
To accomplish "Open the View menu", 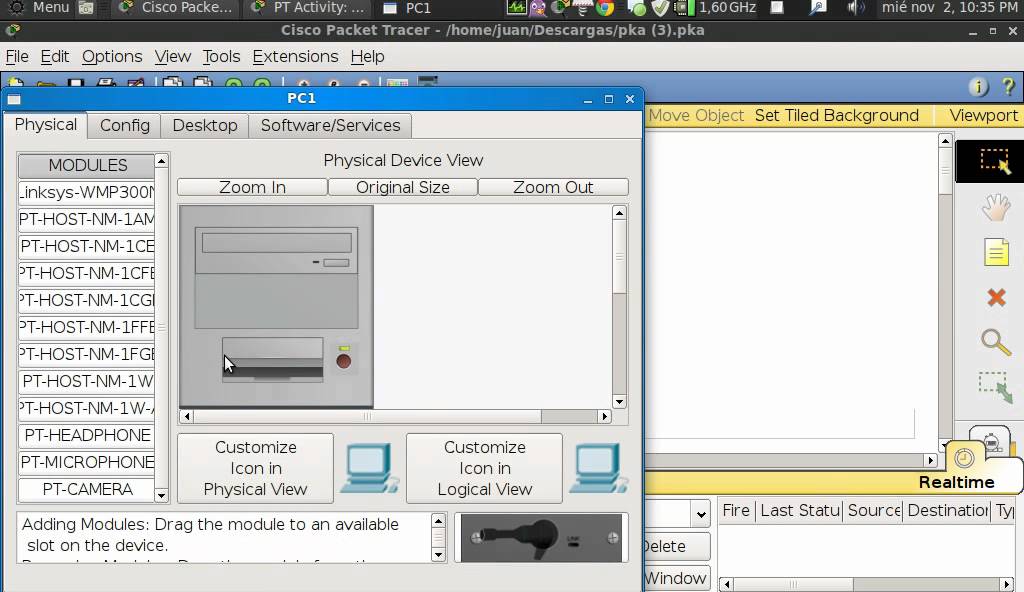I will (172, 57).
